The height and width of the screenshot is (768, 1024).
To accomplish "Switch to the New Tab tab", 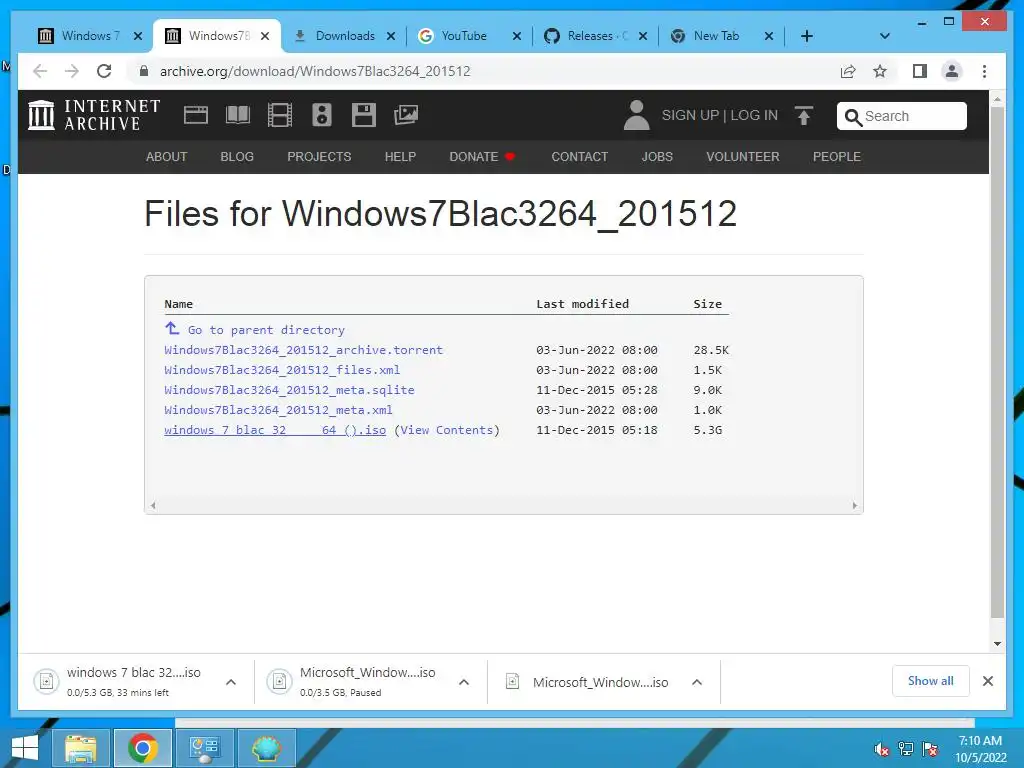I will point(714,36).
